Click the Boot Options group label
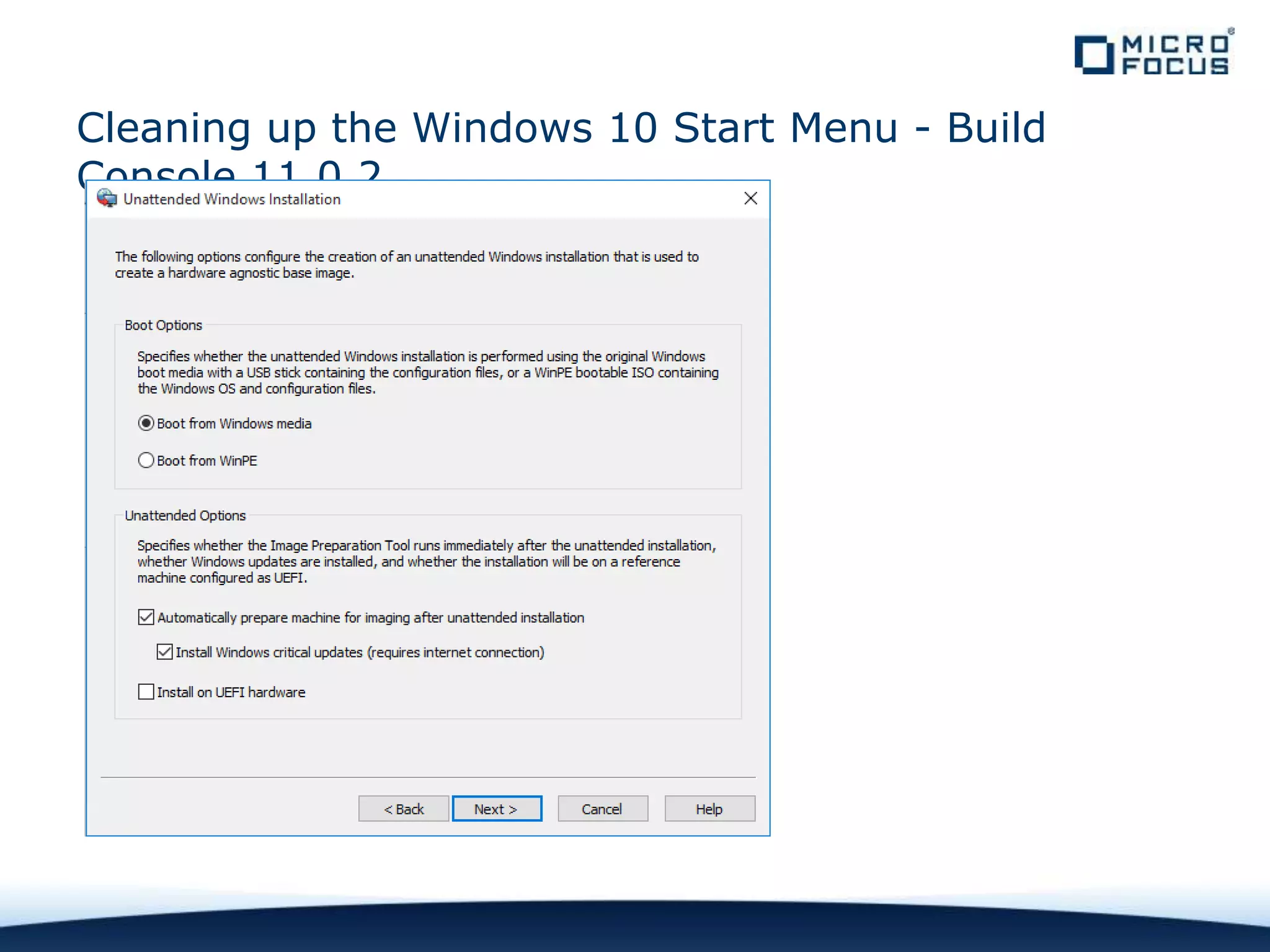1270x952 pixels. 163,325
